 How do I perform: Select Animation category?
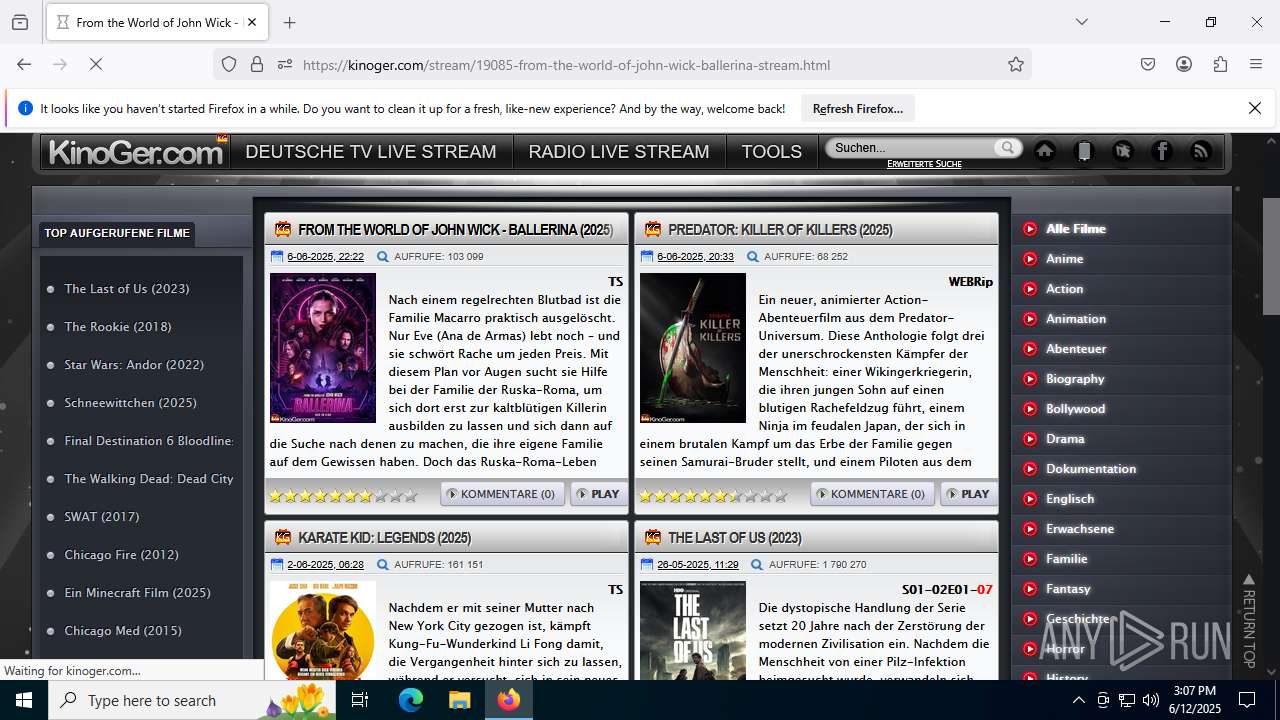(x=1076, y=319)
